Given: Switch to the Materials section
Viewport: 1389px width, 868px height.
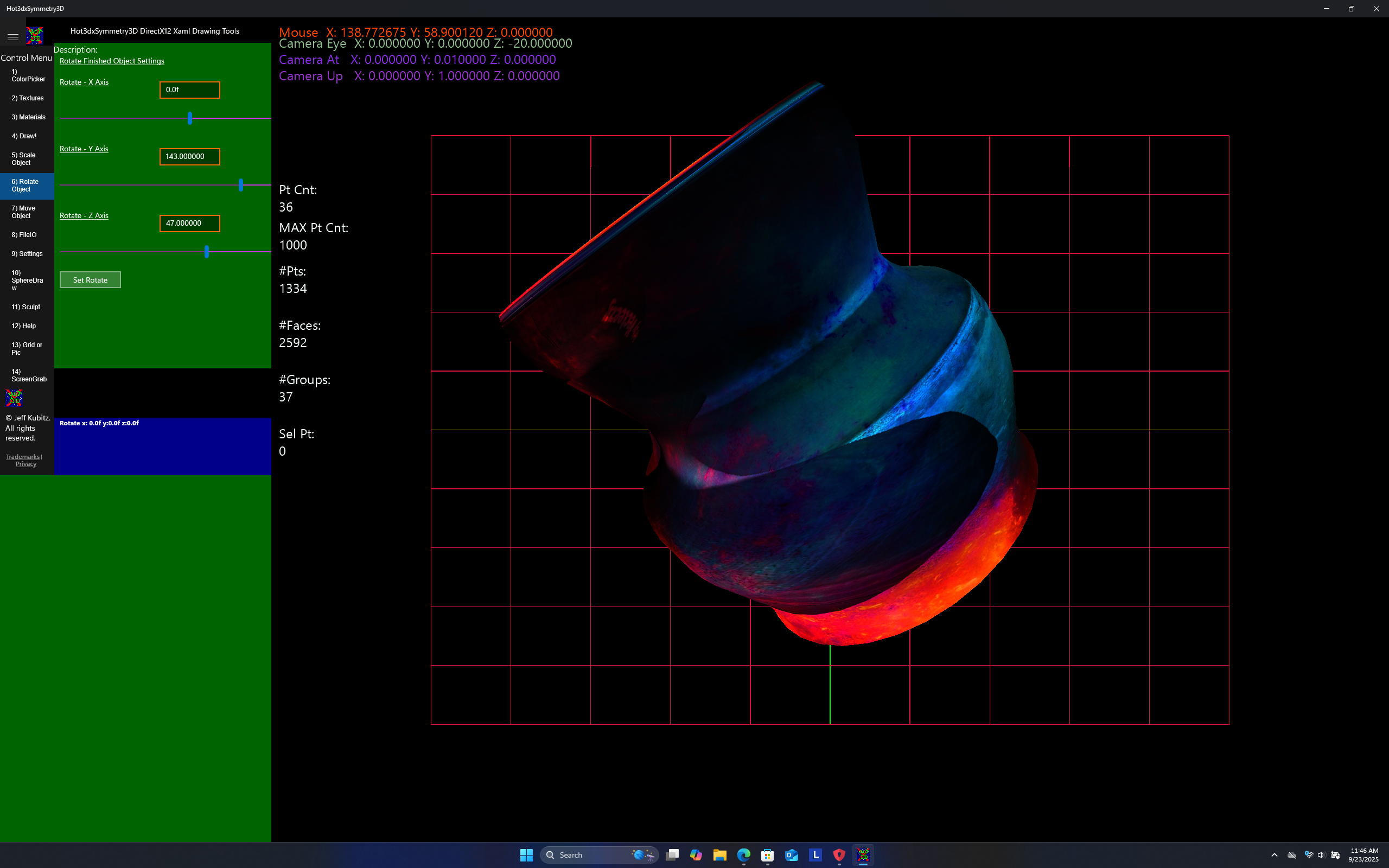Looking at the screenshot, I should click(27, 117).
